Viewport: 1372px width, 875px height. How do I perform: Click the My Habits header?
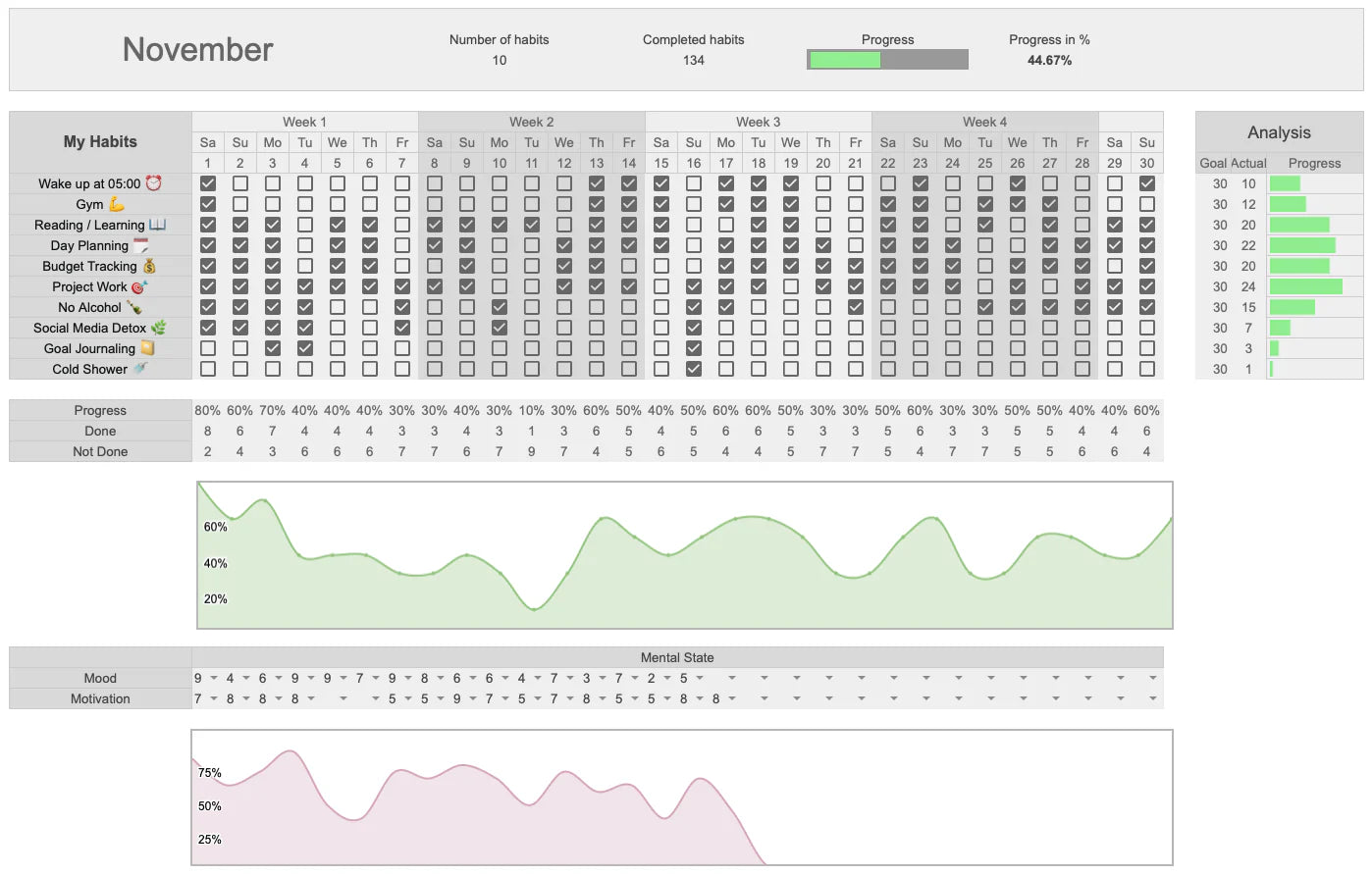point(99,141)
